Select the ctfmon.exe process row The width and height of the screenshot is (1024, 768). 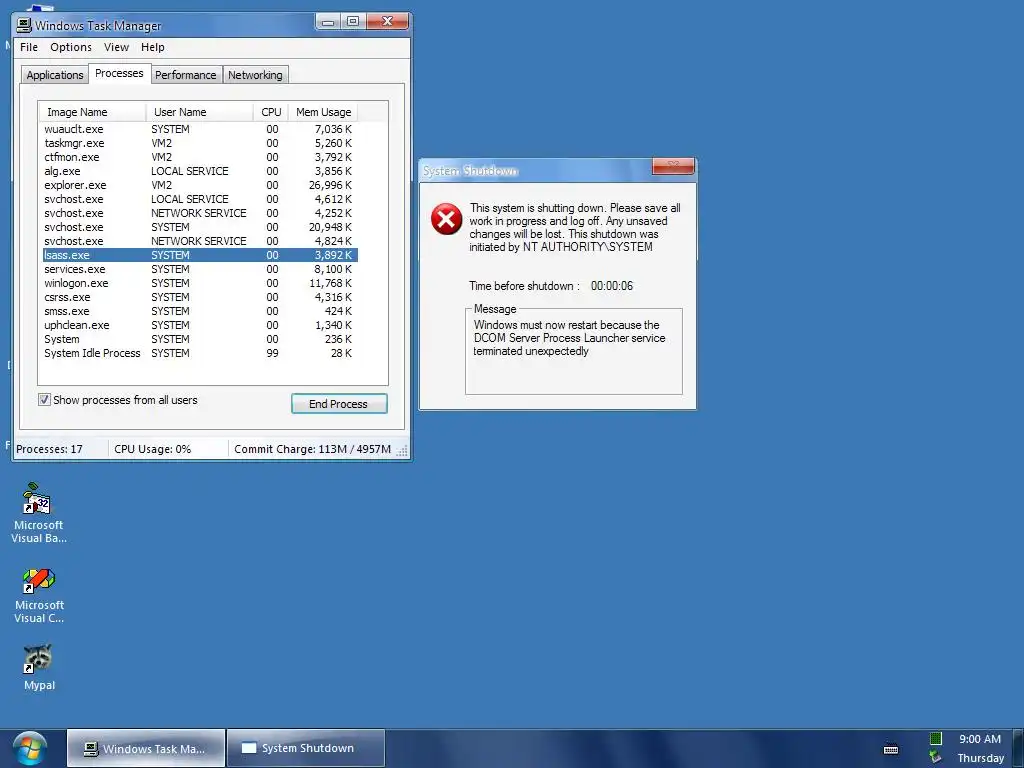[x=199, y=157]
